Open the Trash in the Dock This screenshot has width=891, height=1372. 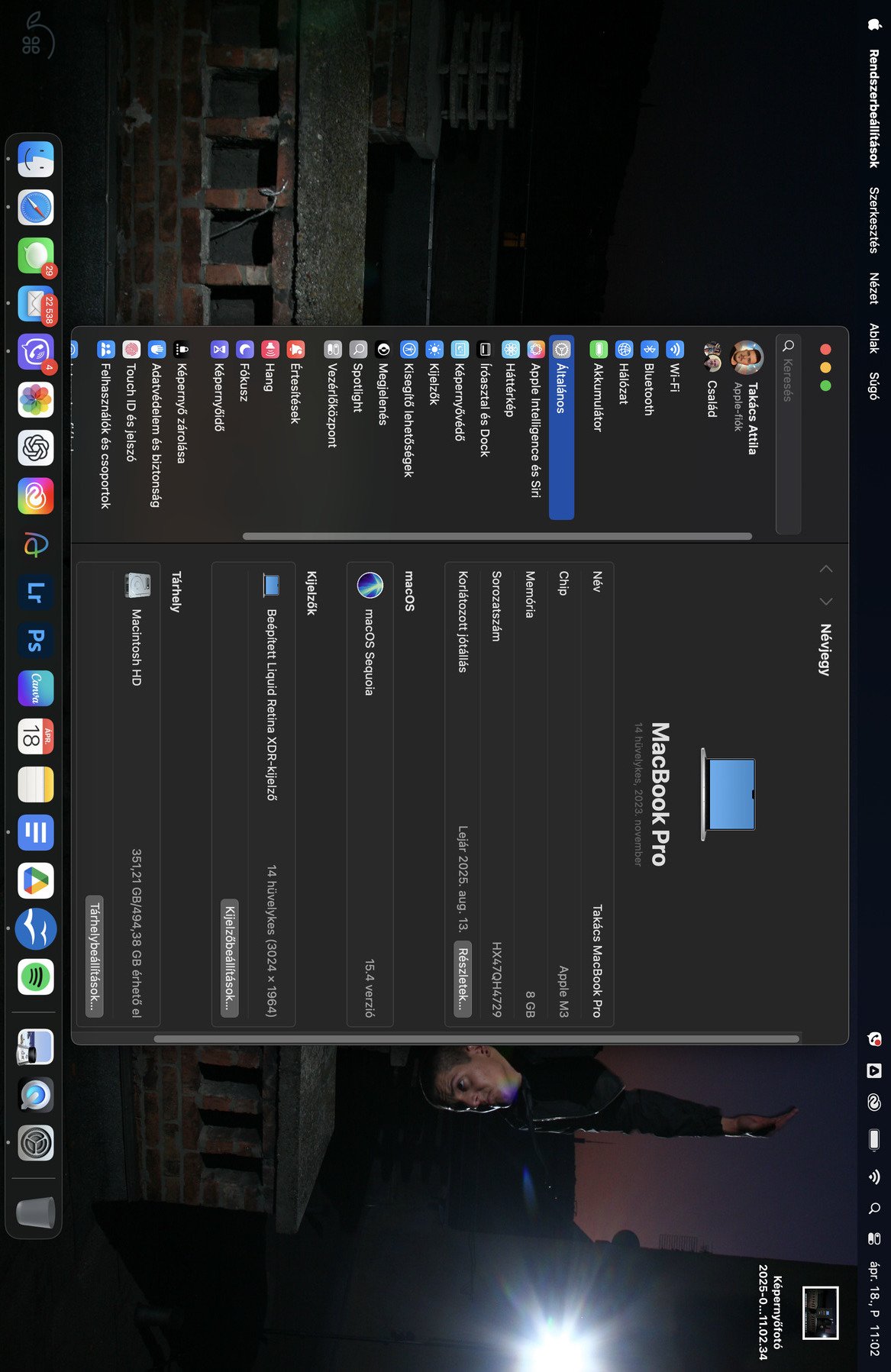pyautogui.click(x=35, y=1212)
